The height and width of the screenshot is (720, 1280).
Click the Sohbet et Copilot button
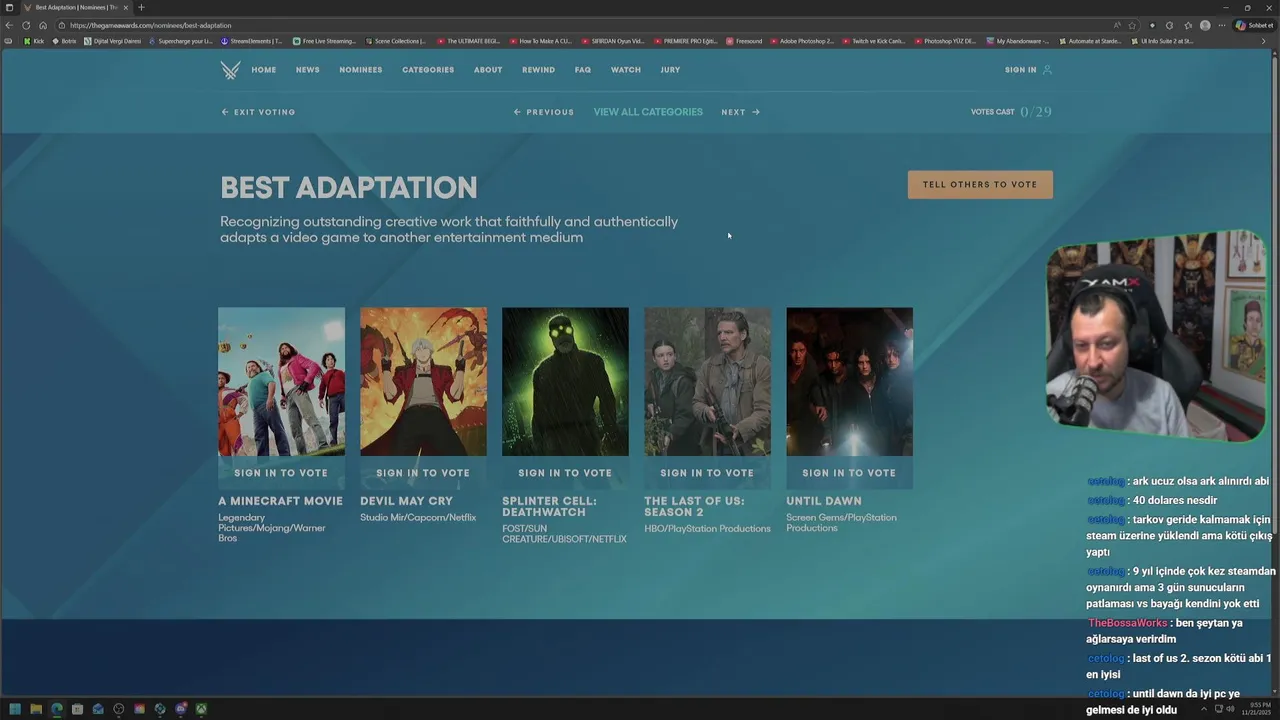1254,25
